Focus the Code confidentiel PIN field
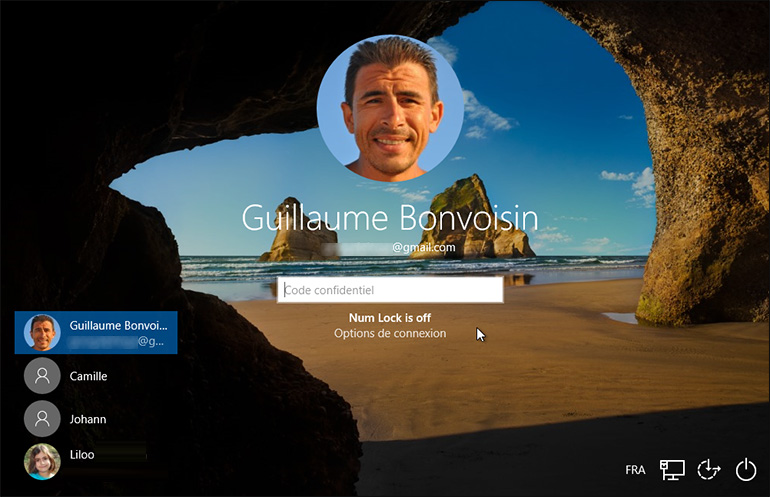Screen dimensions: 770x497 pos(390,290)
